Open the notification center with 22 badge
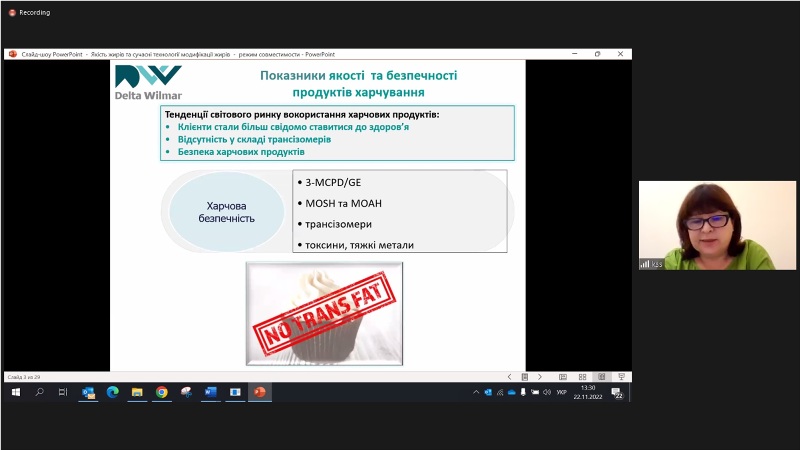The height and width of the screenshot is (450, 800). pos(617,393)
